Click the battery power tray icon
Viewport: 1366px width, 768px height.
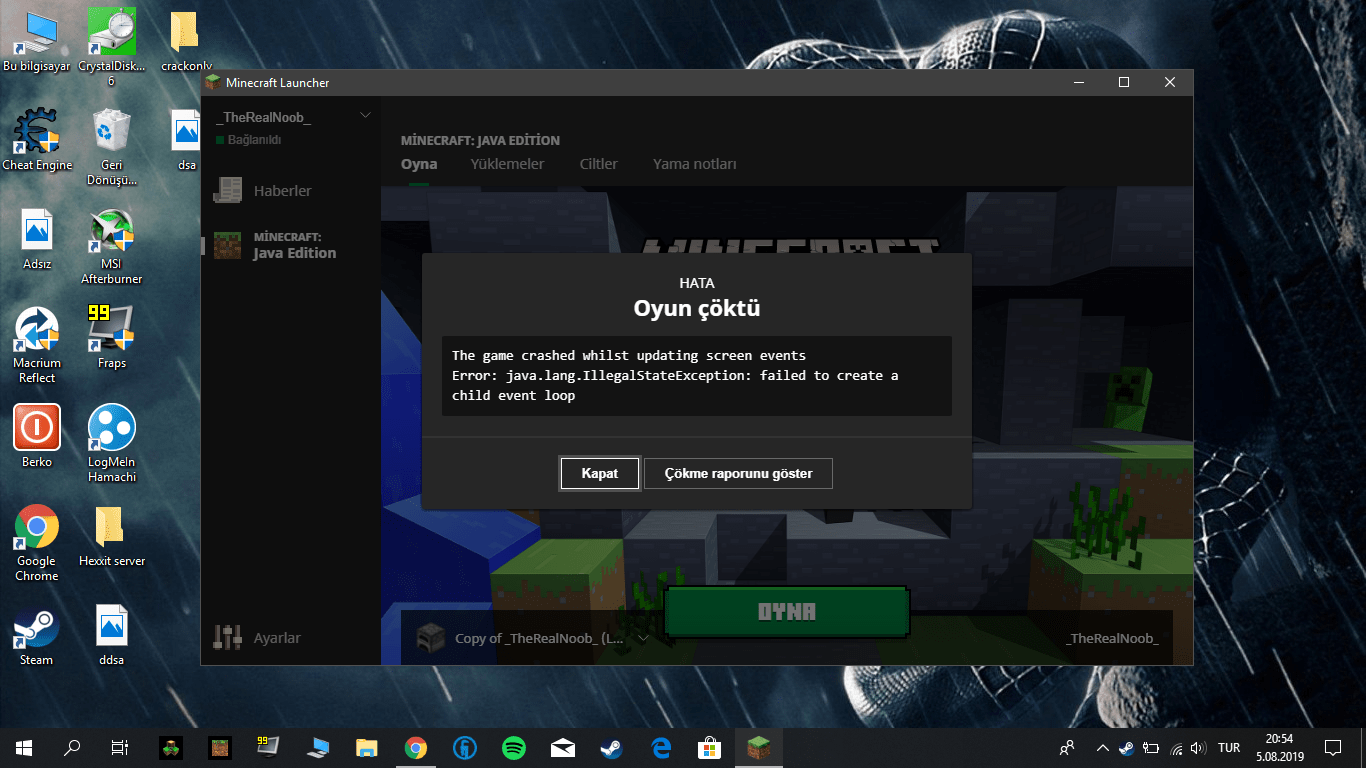click(x=1152, y=747)
